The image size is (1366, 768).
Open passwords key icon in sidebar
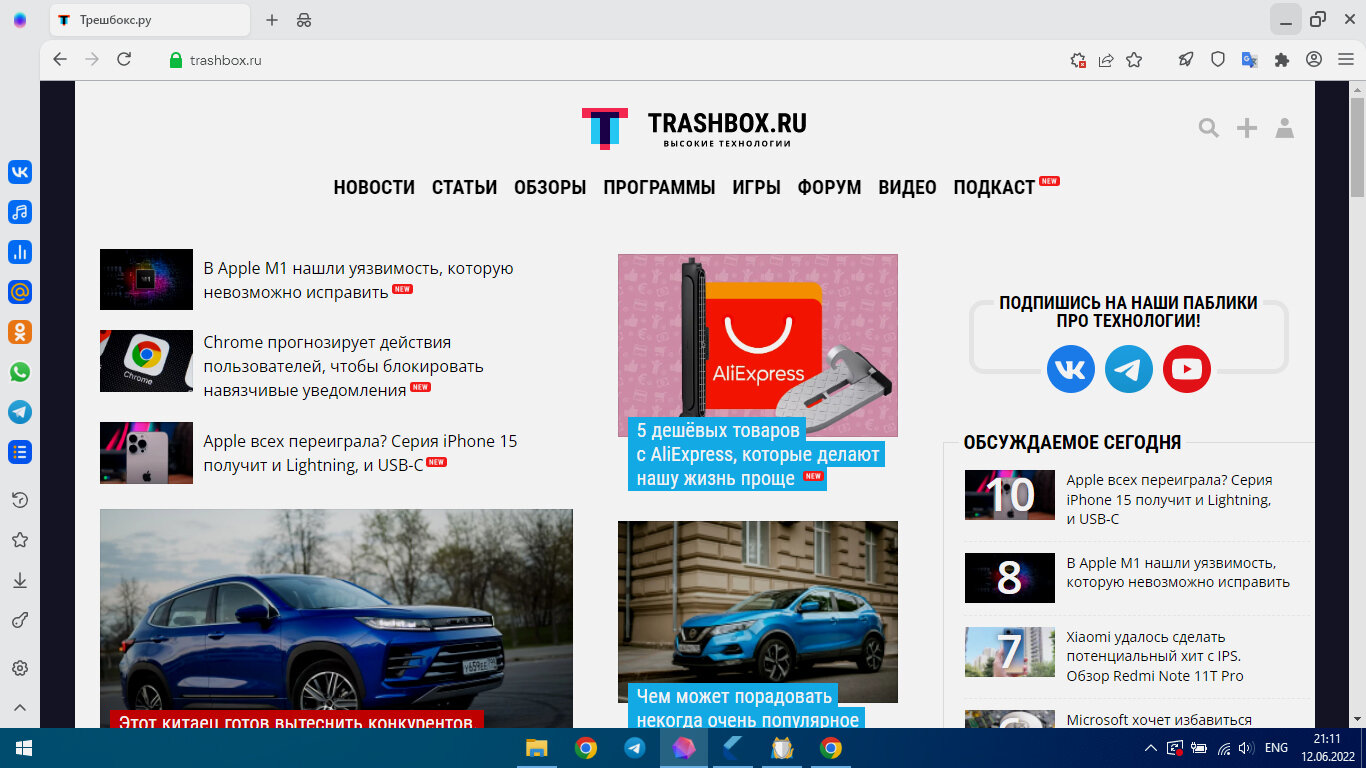point(19,620)
